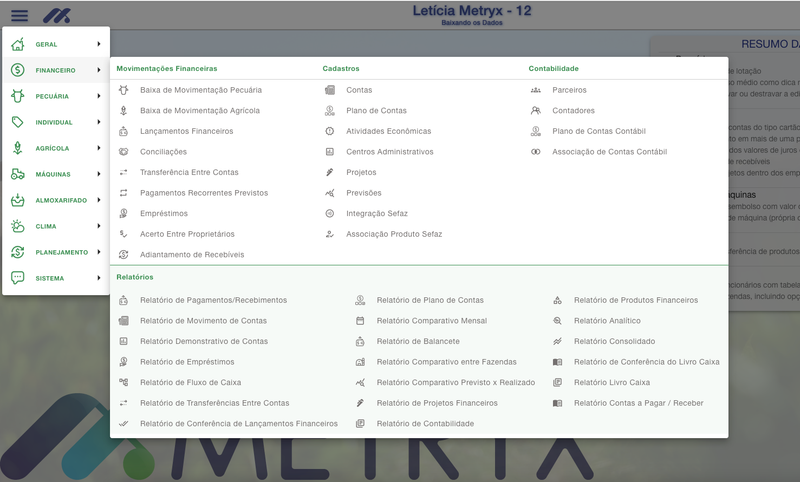Click the Relatório de Fluxo de Caixa icon
The image size is (800, 482).
pos(123,382)
